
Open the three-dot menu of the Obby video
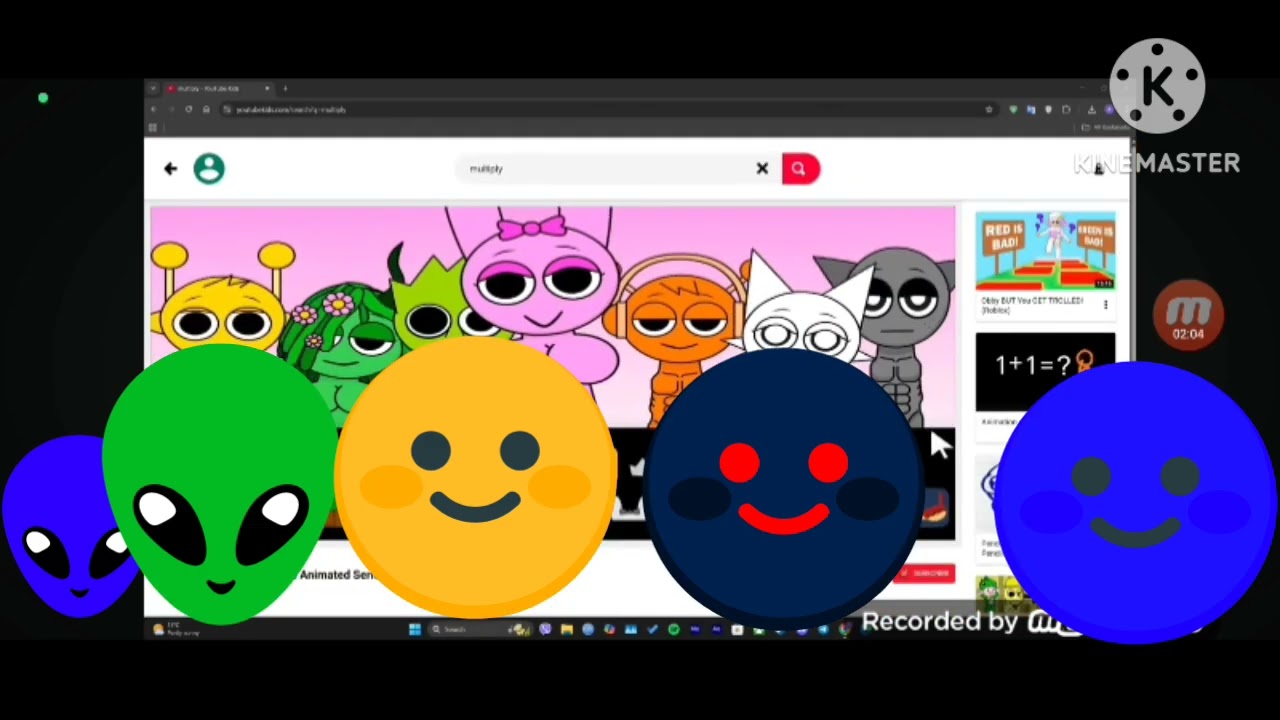(x=1106, y=305)
